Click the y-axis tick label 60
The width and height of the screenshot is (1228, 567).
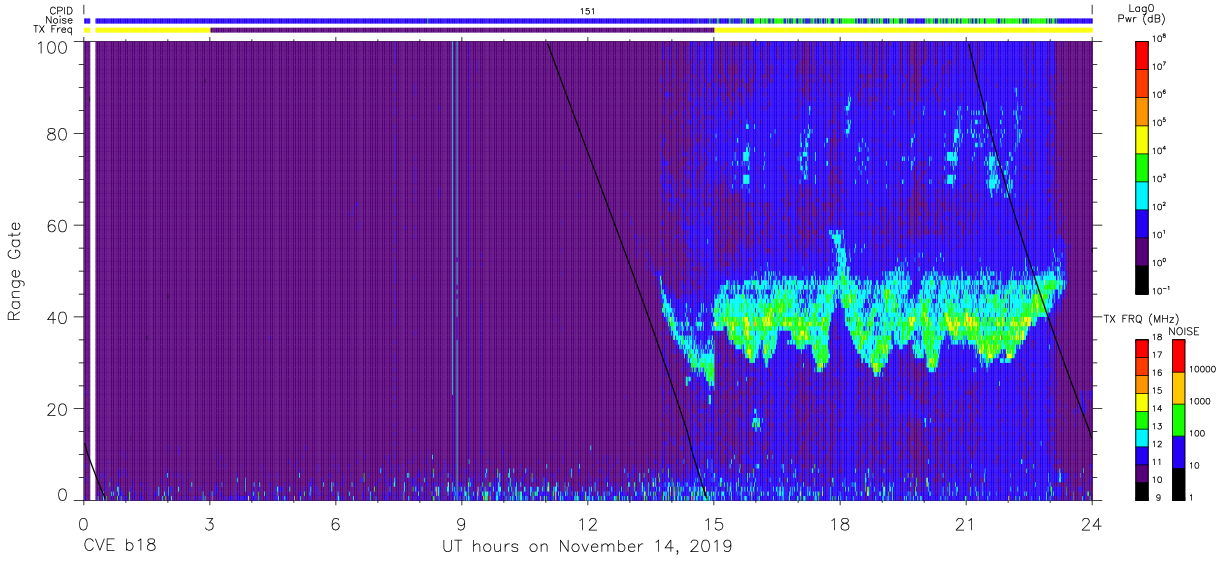(x=56, y=226)
